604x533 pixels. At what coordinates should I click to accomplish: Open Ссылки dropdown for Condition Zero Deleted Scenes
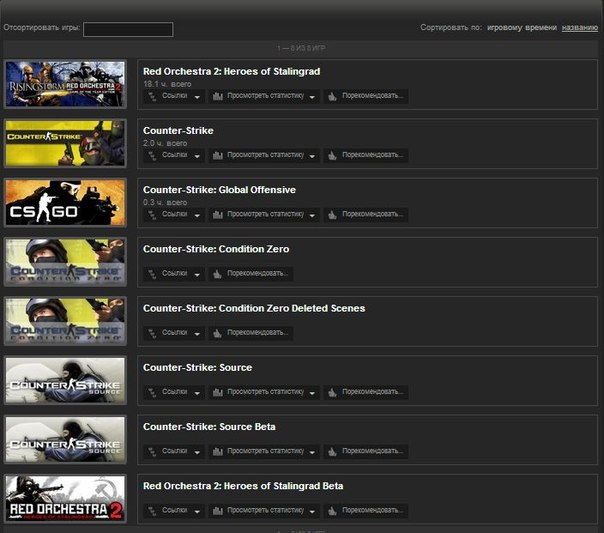[x=175, y=333]
